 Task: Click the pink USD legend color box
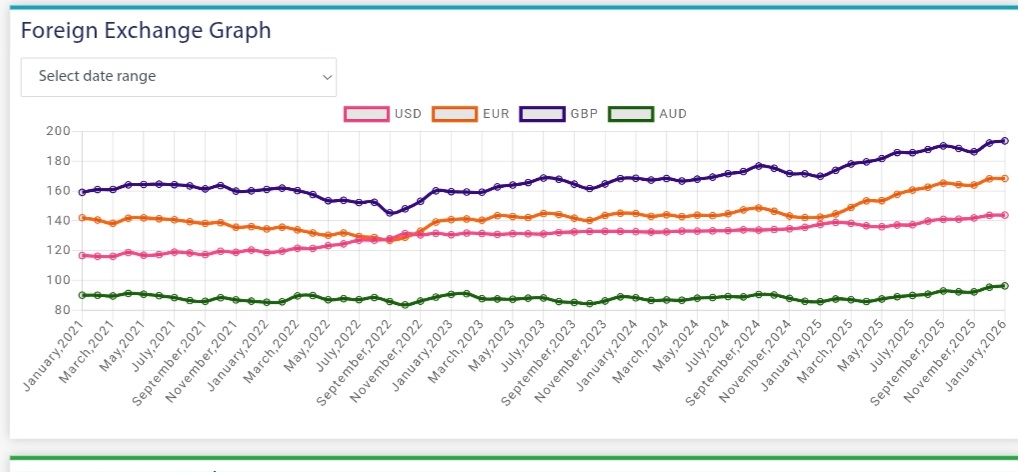click(365, 114)
